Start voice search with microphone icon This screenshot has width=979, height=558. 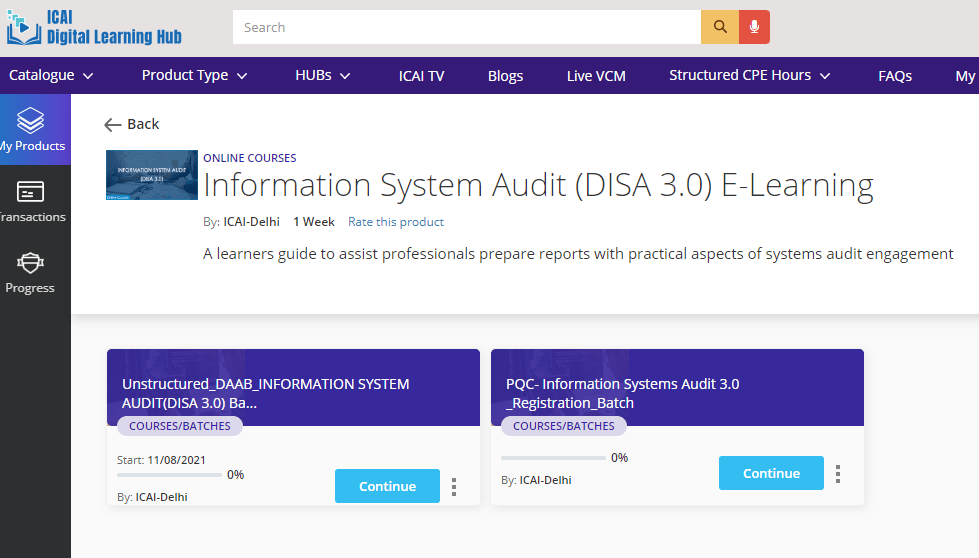coord(754,27)
